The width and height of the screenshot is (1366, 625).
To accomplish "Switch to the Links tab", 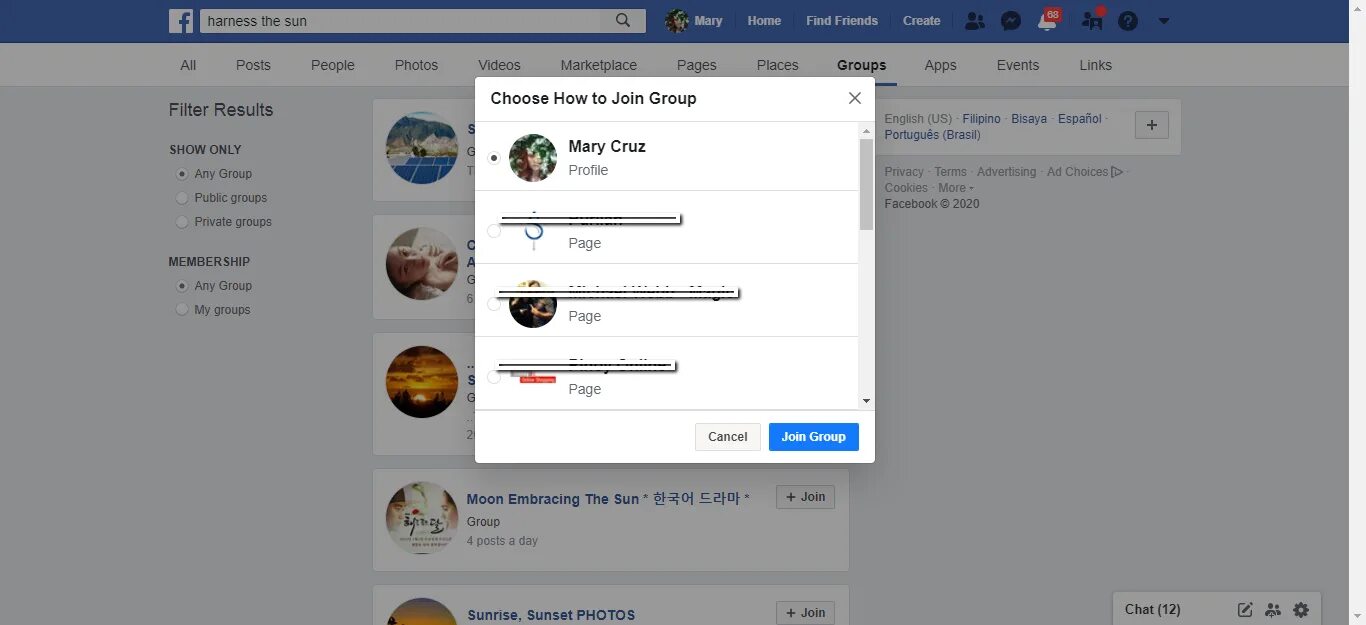I will pyautogui.click(x=1095, y=65).
